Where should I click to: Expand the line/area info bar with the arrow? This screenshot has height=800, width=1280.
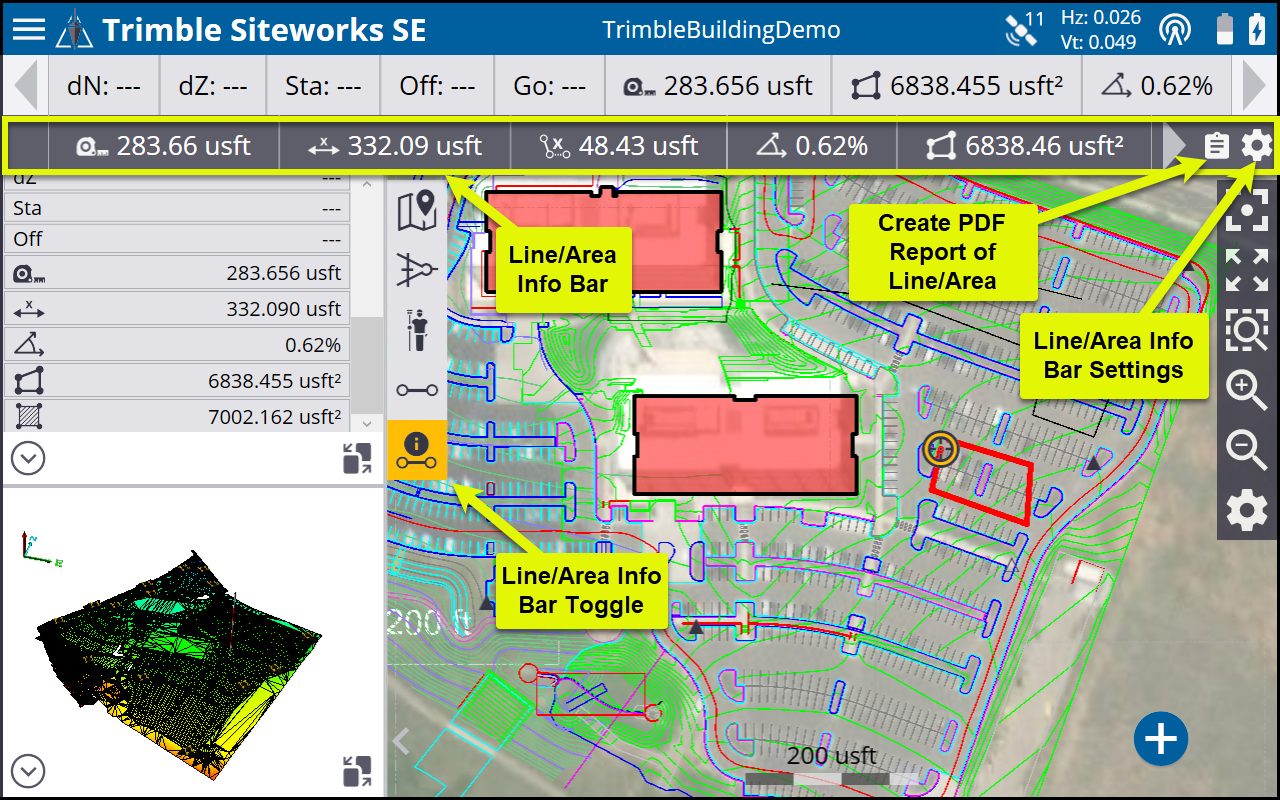pyautogui.click(x=1175, y=146)
